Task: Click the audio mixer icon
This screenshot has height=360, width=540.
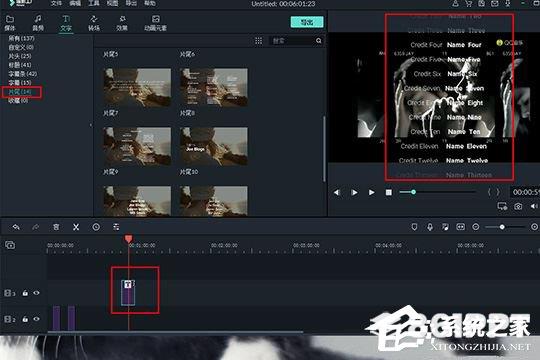Action: [445, 227]
